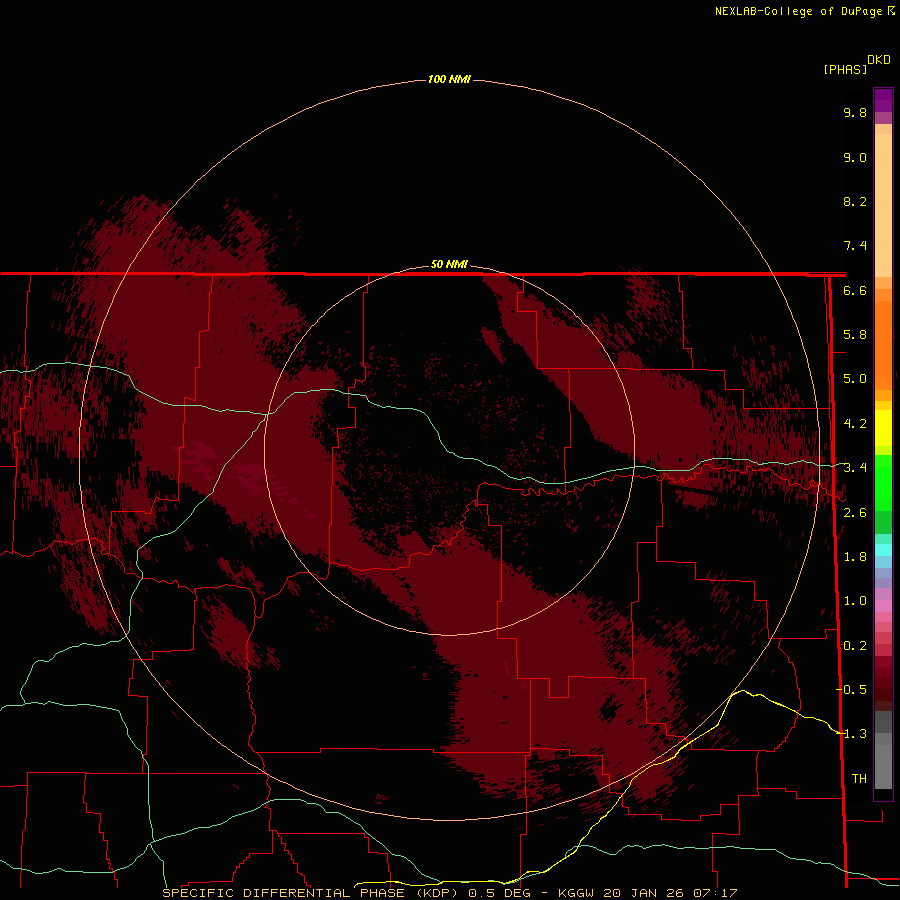900x900 pixels.
Task: Click the purple top segment of the color bar
Action: point(883,100)
